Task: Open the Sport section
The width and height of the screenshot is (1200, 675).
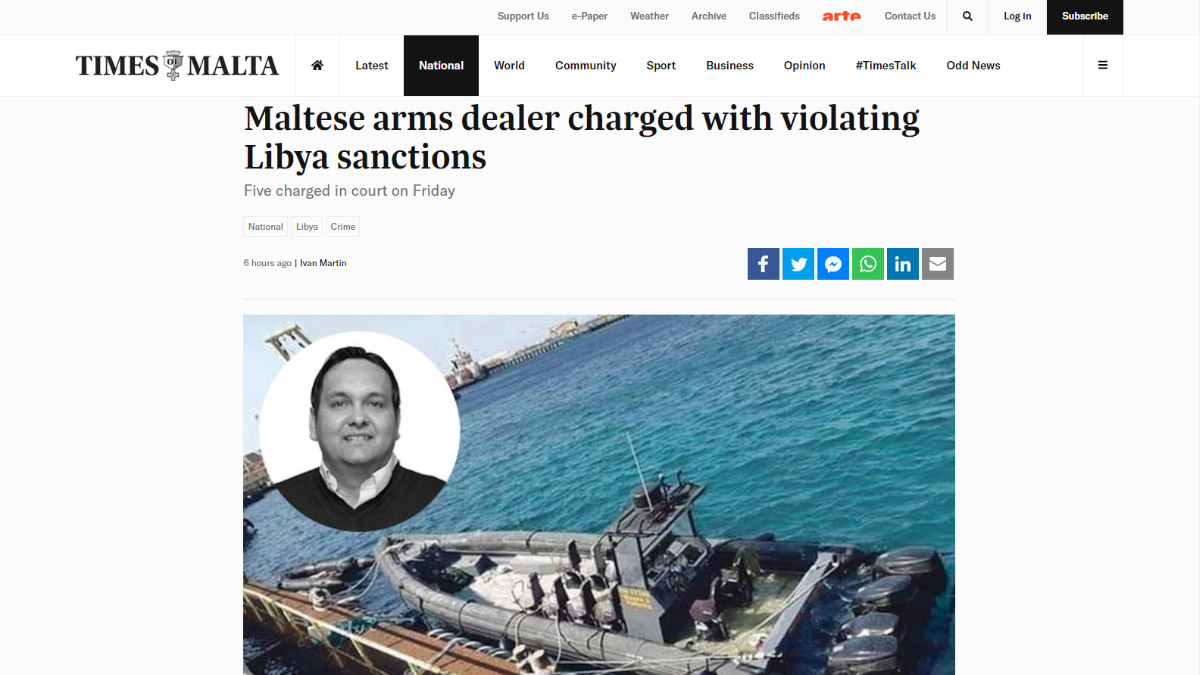Action: coord(661,65)
